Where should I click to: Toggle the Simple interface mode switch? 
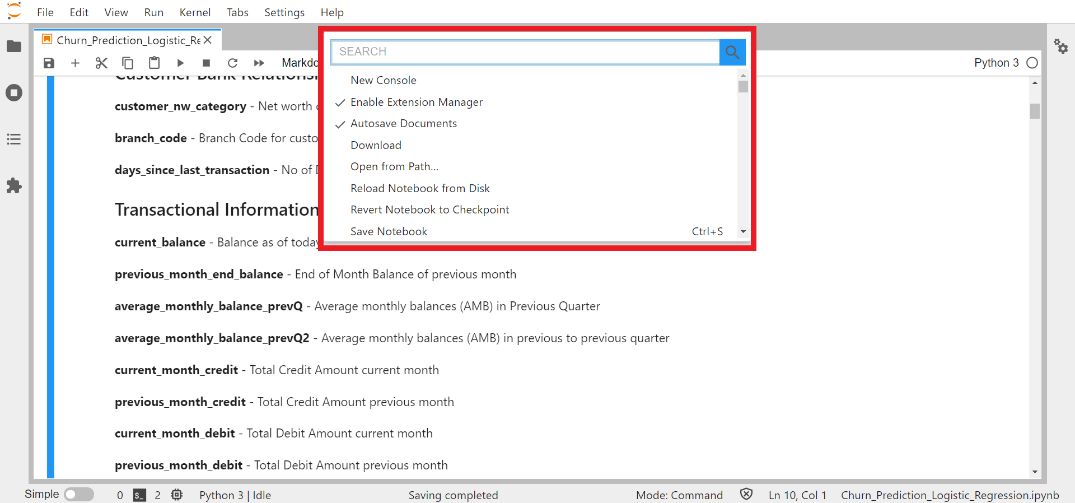click(x=78, y=494)
